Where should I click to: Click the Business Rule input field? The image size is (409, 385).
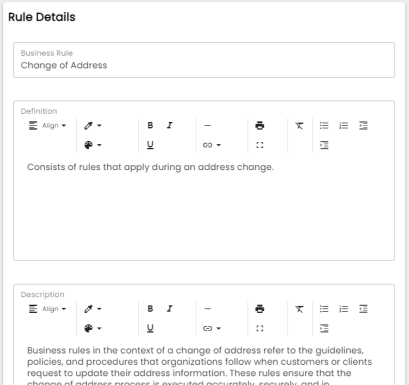[x=204, y=60]
